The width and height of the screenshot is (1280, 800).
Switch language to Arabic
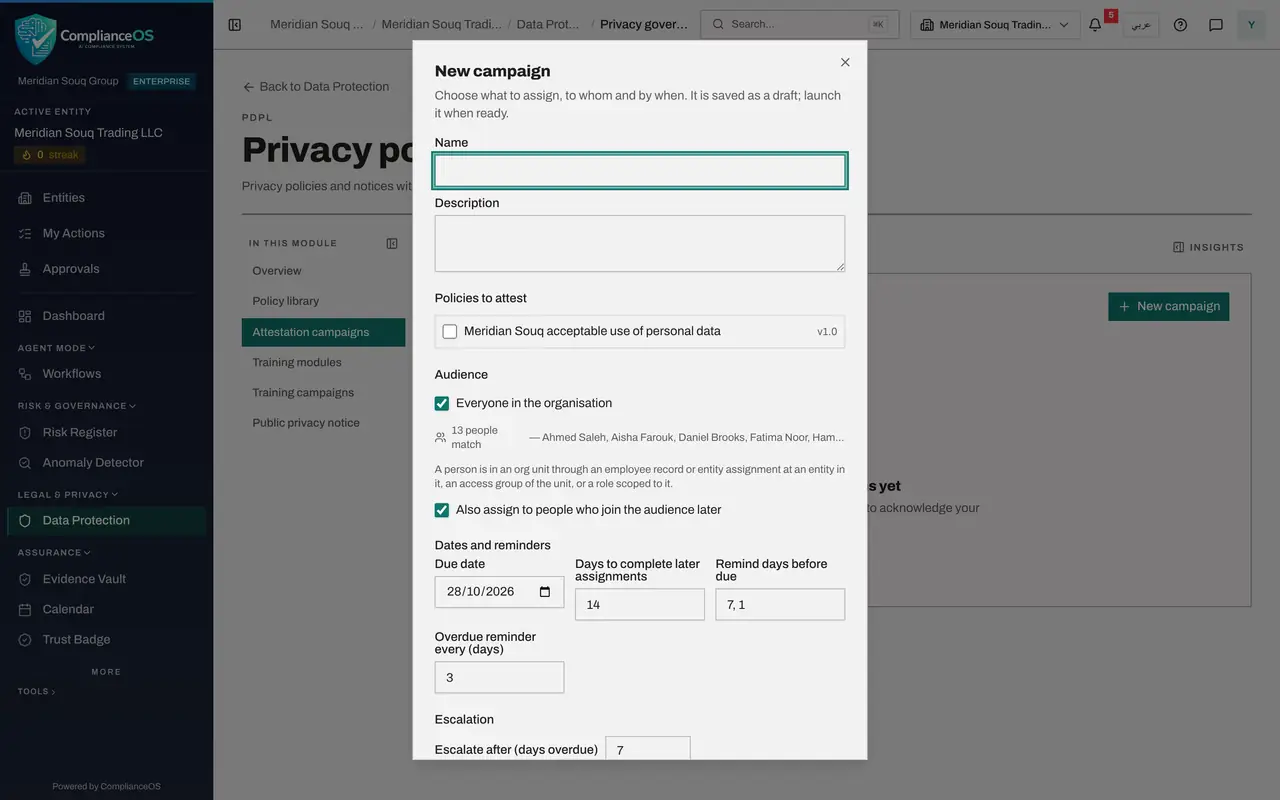click(1141, 25)
